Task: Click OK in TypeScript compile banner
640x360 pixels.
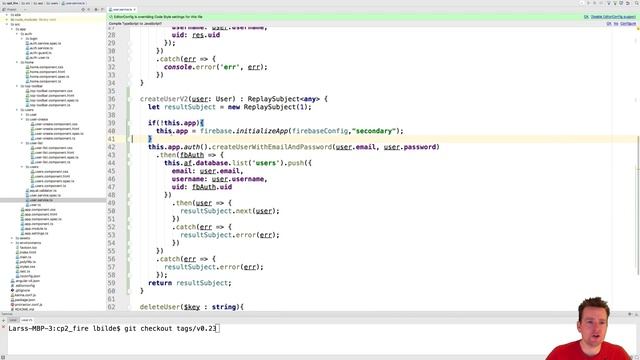Action: pyautogui.click(x=609, y=24)
